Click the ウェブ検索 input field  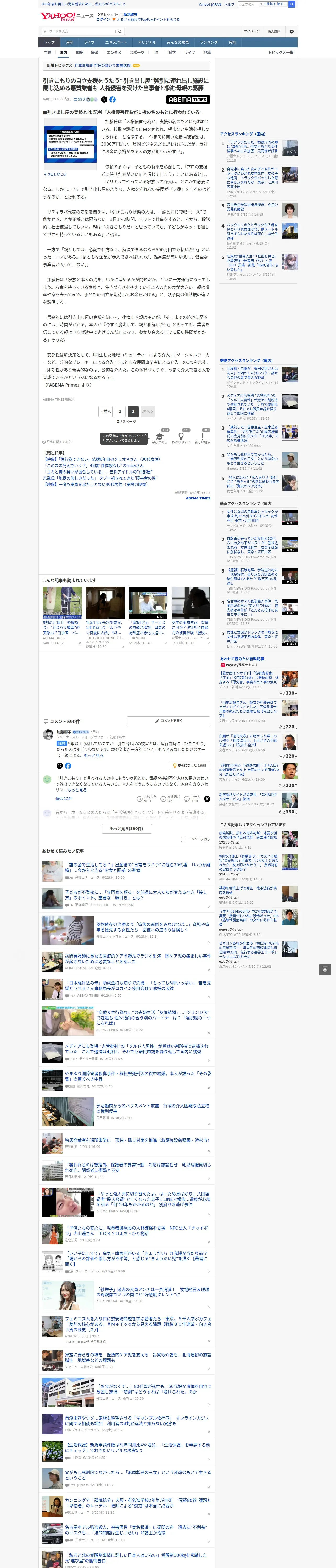coord(248,4)
